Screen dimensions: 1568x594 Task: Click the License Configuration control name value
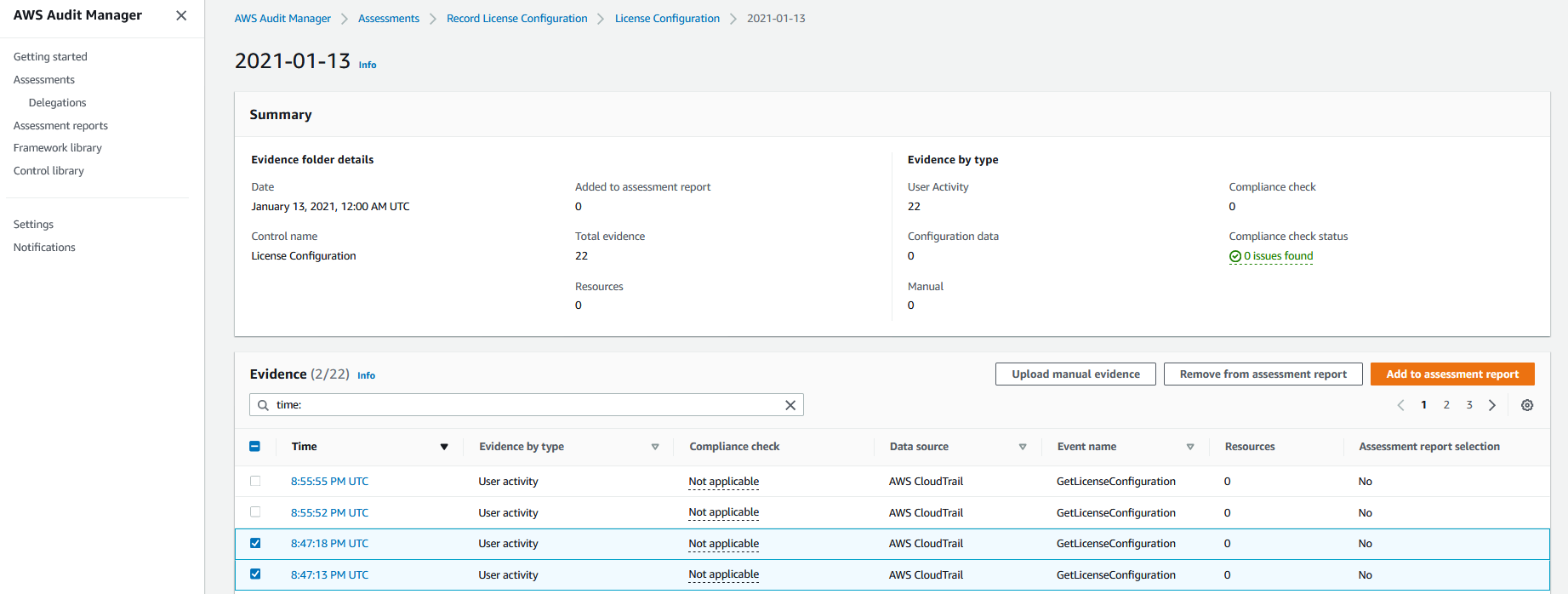304,256
